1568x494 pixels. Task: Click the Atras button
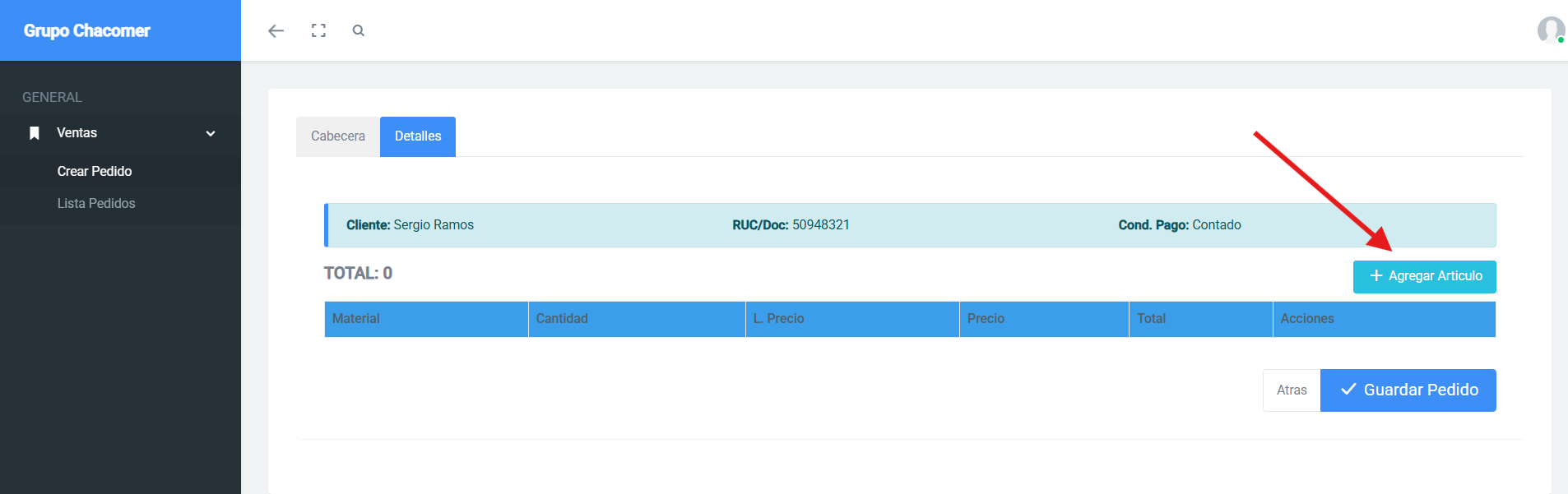point(1291,390)
